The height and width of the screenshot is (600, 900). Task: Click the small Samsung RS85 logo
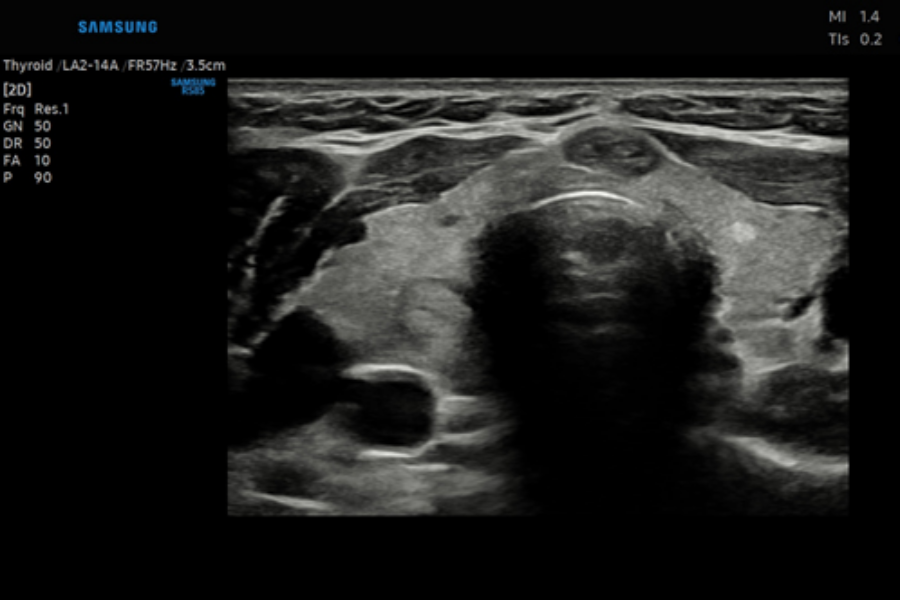click(193, 85)
